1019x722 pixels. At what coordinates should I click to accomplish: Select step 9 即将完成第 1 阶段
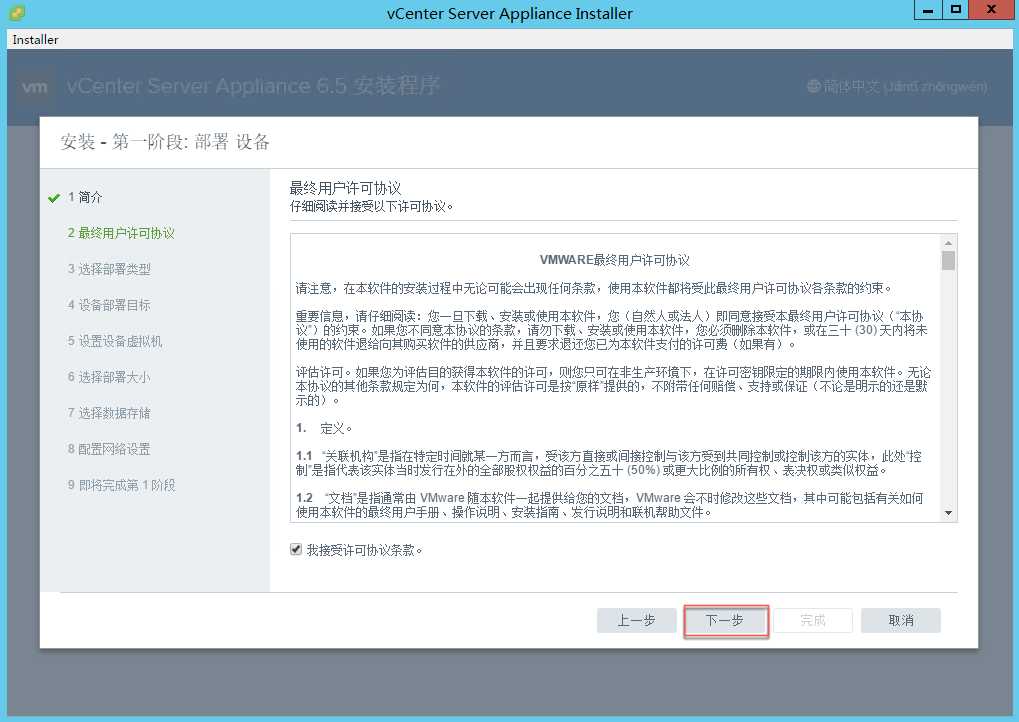pyautogui.click(x=122, y=485)
